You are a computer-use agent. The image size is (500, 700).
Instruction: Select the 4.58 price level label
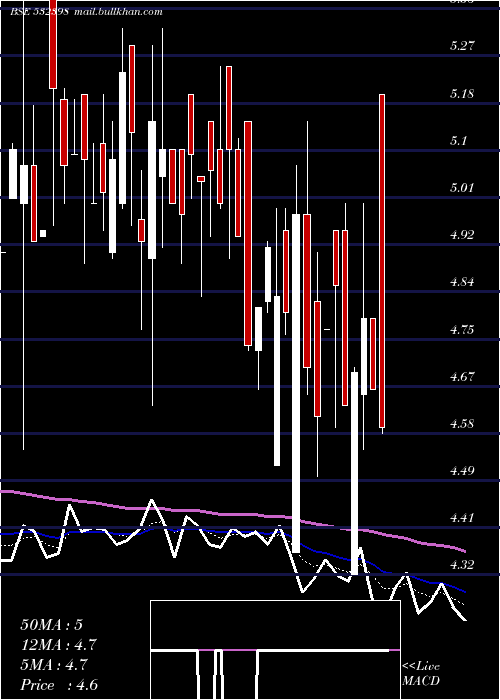click(462, 423)
